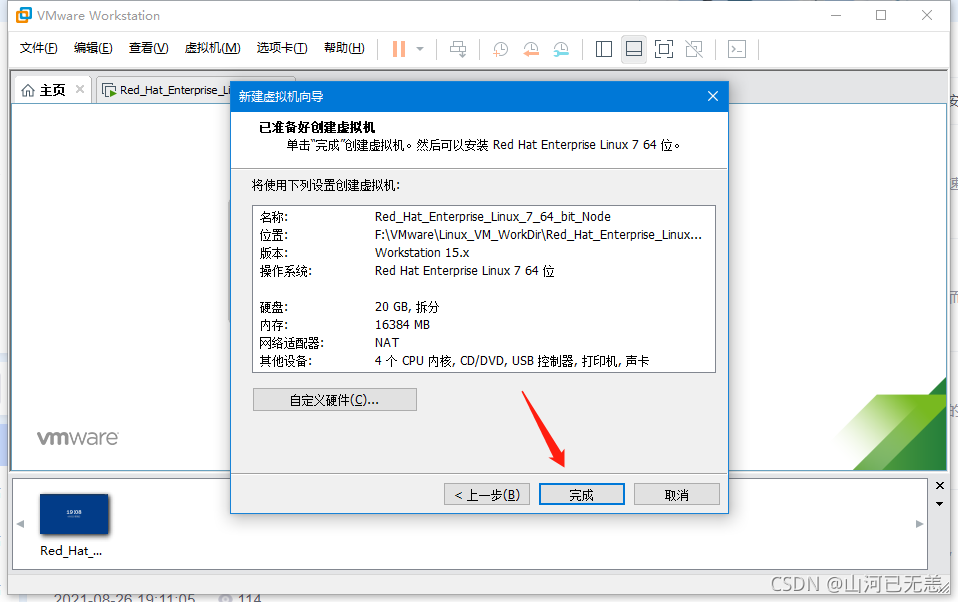958x602 pixels.
Task: Close the 主页 tab
Action: [79, 89]
